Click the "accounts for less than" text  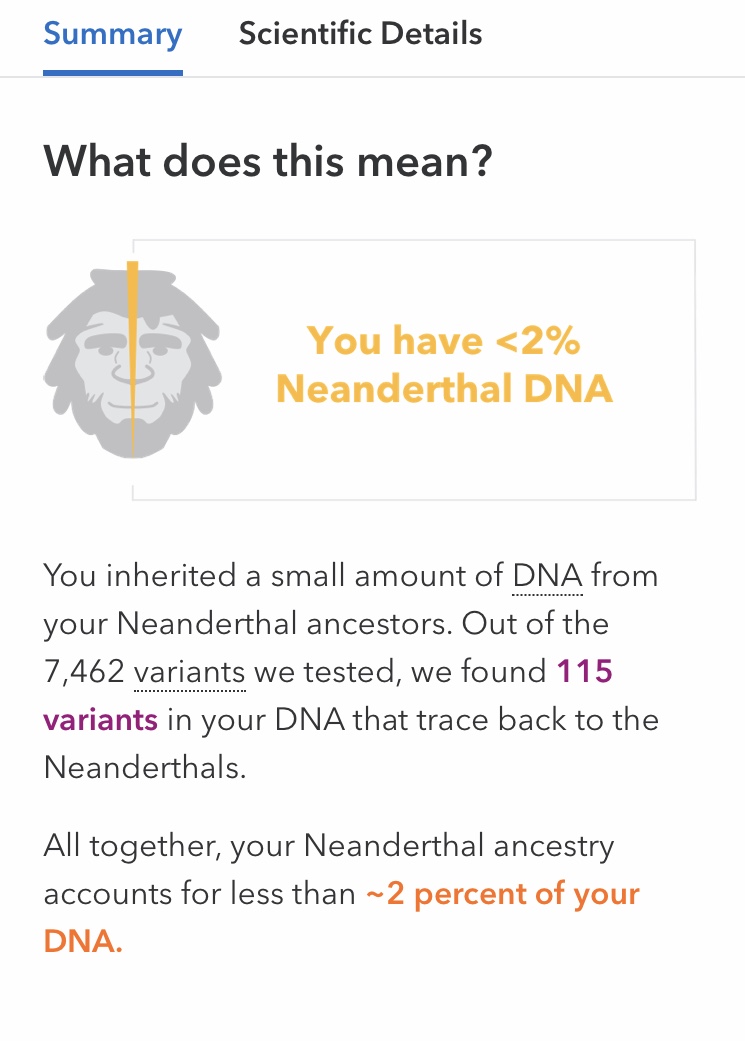coord(200,895)
